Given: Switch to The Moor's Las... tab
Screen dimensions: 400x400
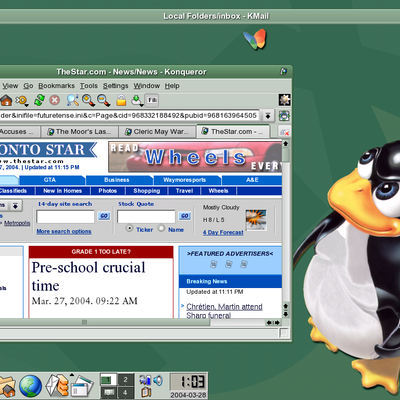Looking at the screenshot, I should click(x=79, y=132).
